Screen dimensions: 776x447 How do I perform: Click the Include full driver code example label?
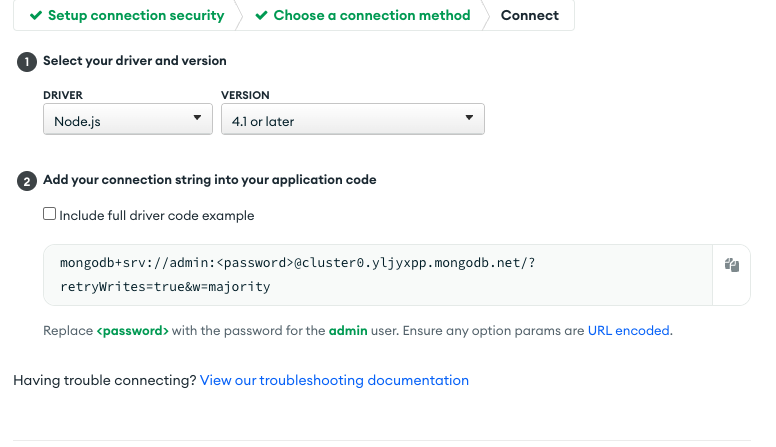click(x=157, y=216)
